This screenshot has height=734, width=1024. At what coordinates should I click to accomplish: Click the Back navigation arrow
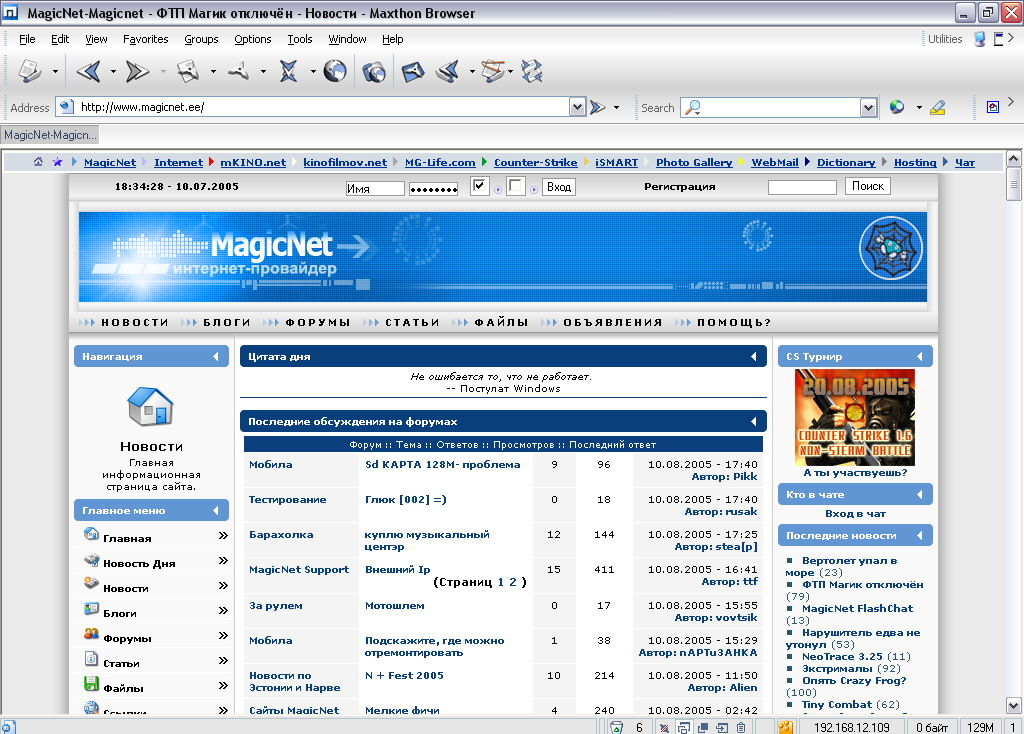[88, 71]
